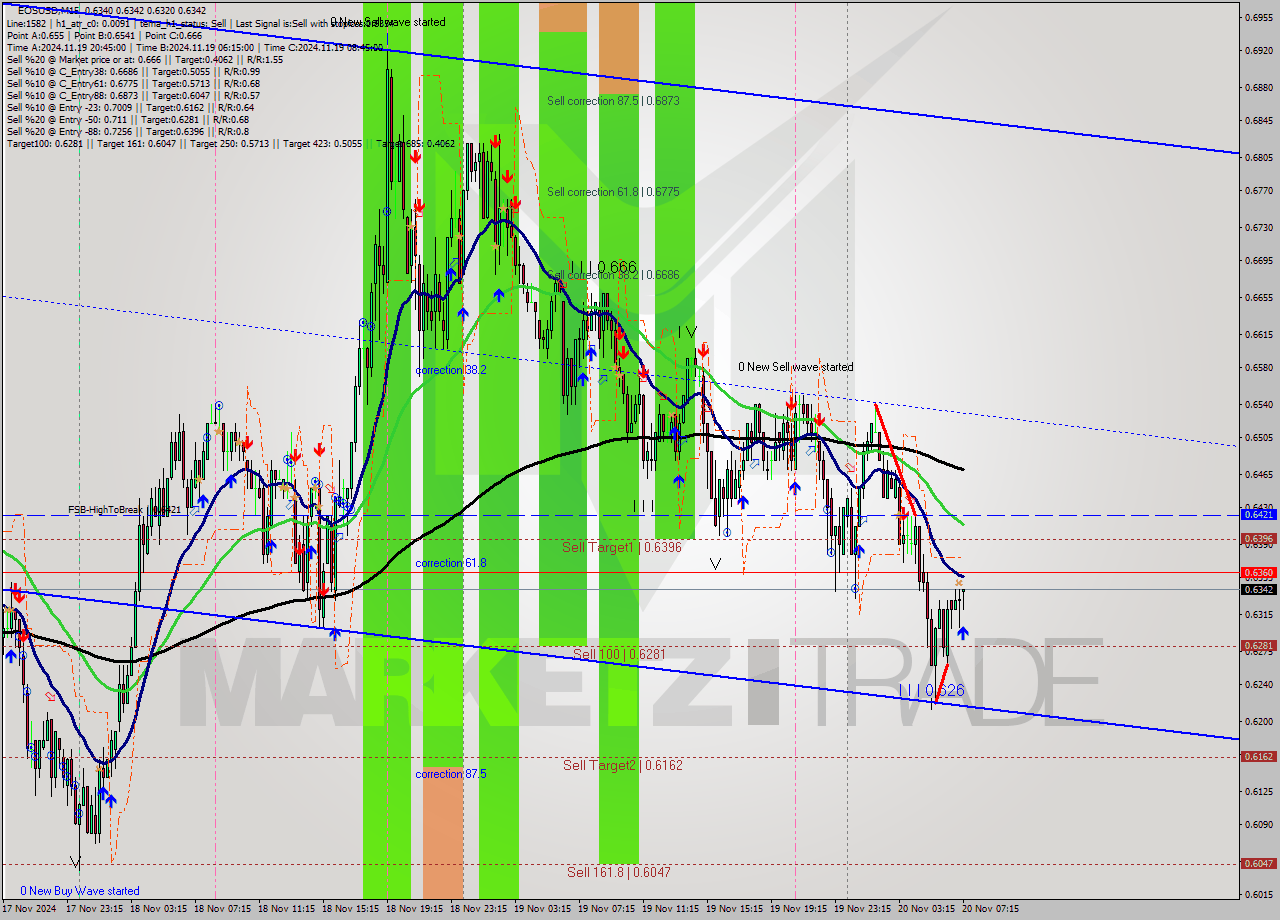Click the 0.6090 tick on price axis

[x=1258, y=824]
